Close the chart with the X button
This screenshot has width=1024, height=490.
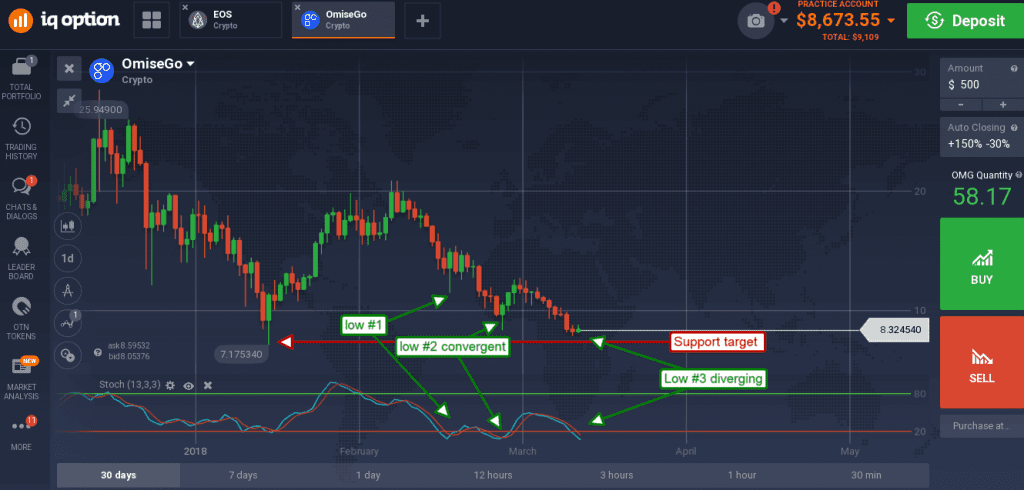[x=69, y=69]
